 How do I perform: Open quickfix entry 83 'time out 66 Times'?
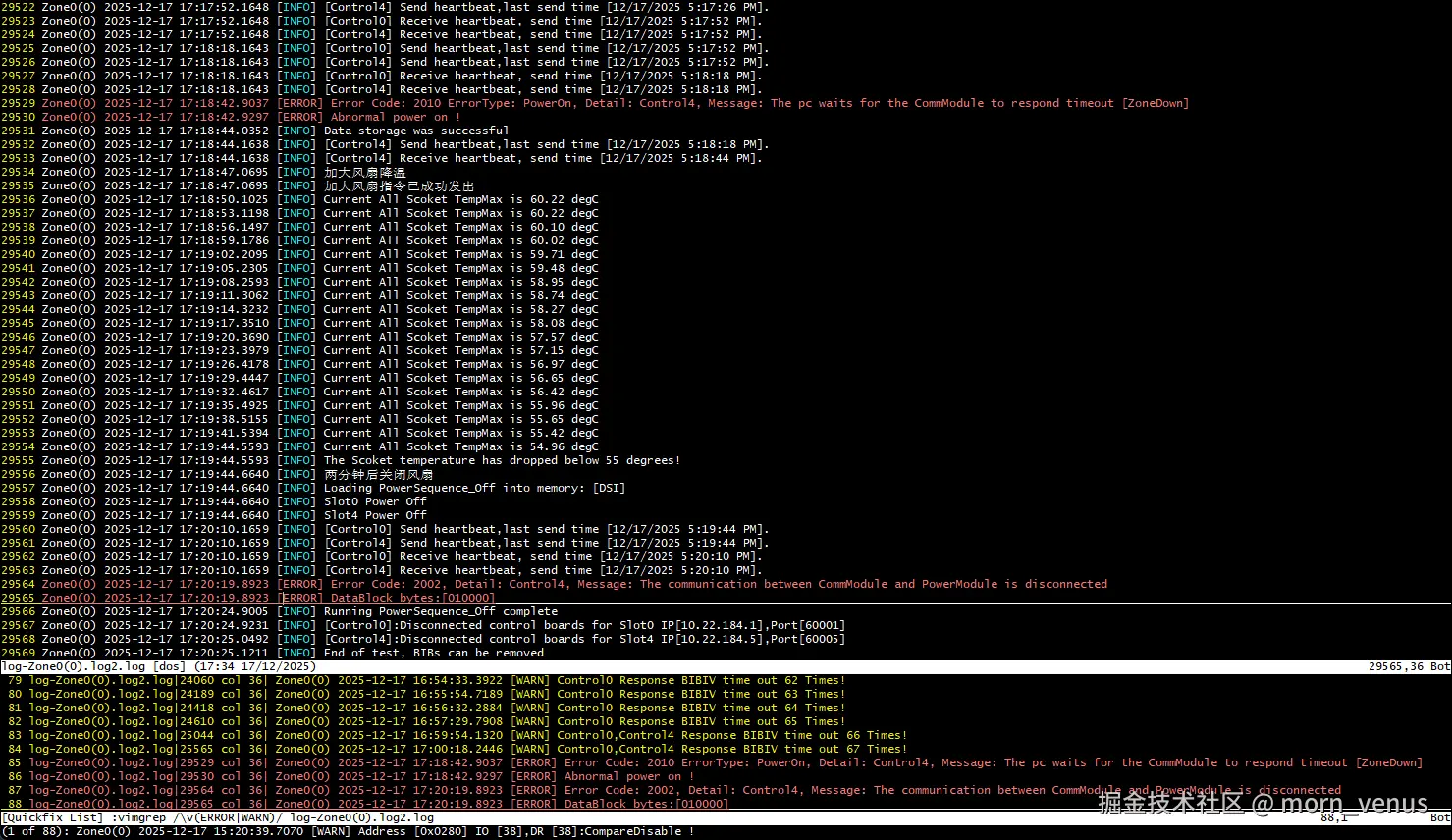(457, 735)
